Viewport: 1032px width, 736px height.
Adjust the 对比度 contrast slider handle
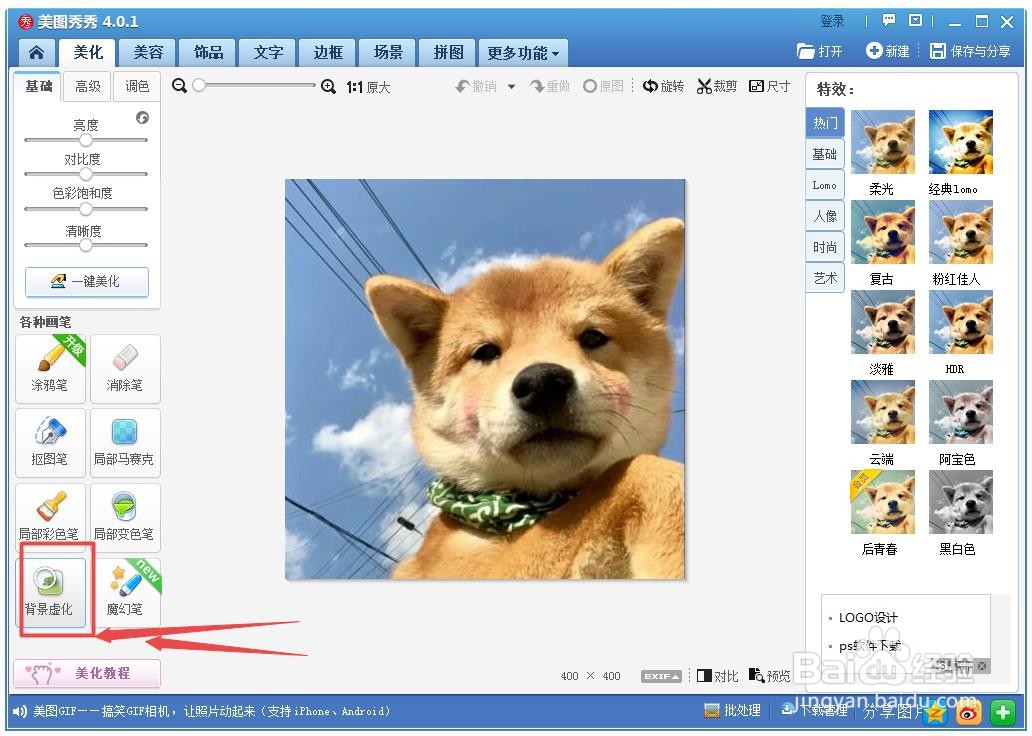tap(86, 174)
